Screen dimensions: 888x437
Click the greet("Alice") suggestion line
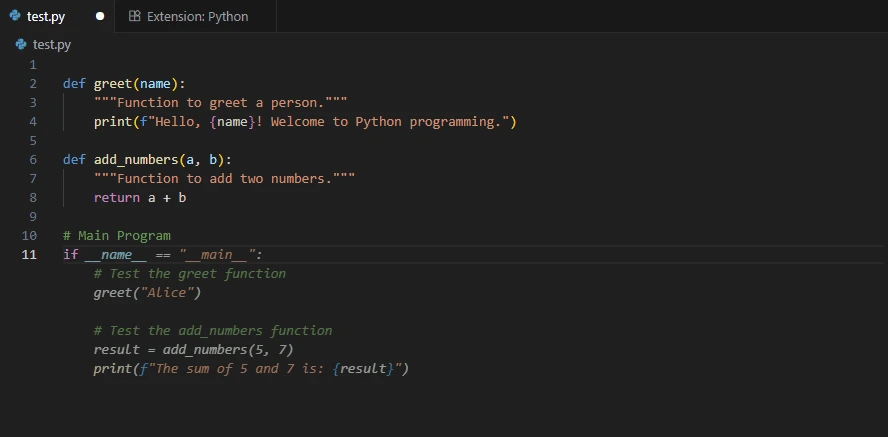click(x=147, y=293)
